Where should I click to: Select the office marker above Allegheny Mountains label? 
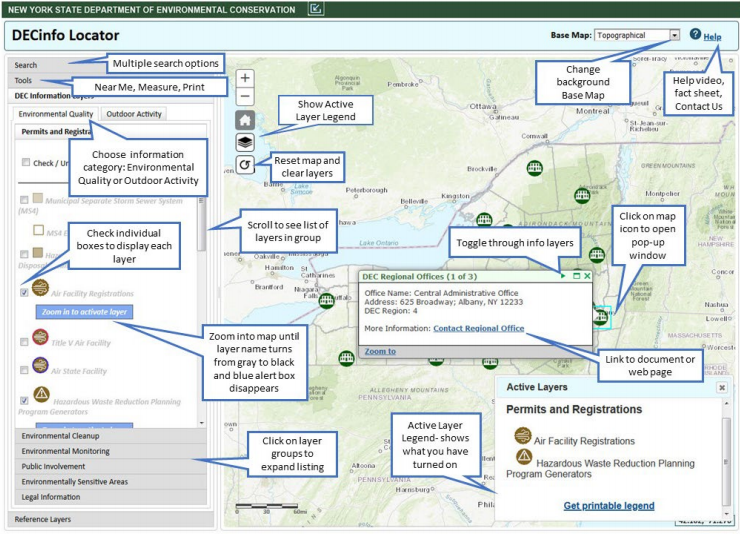(x=346, y=358)
